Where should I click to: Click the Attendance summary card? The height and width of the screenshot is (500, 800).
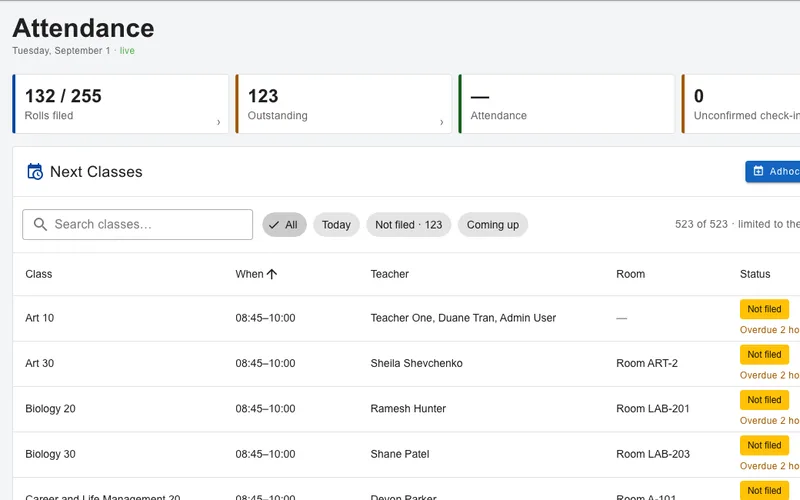(x=566, y=104)
